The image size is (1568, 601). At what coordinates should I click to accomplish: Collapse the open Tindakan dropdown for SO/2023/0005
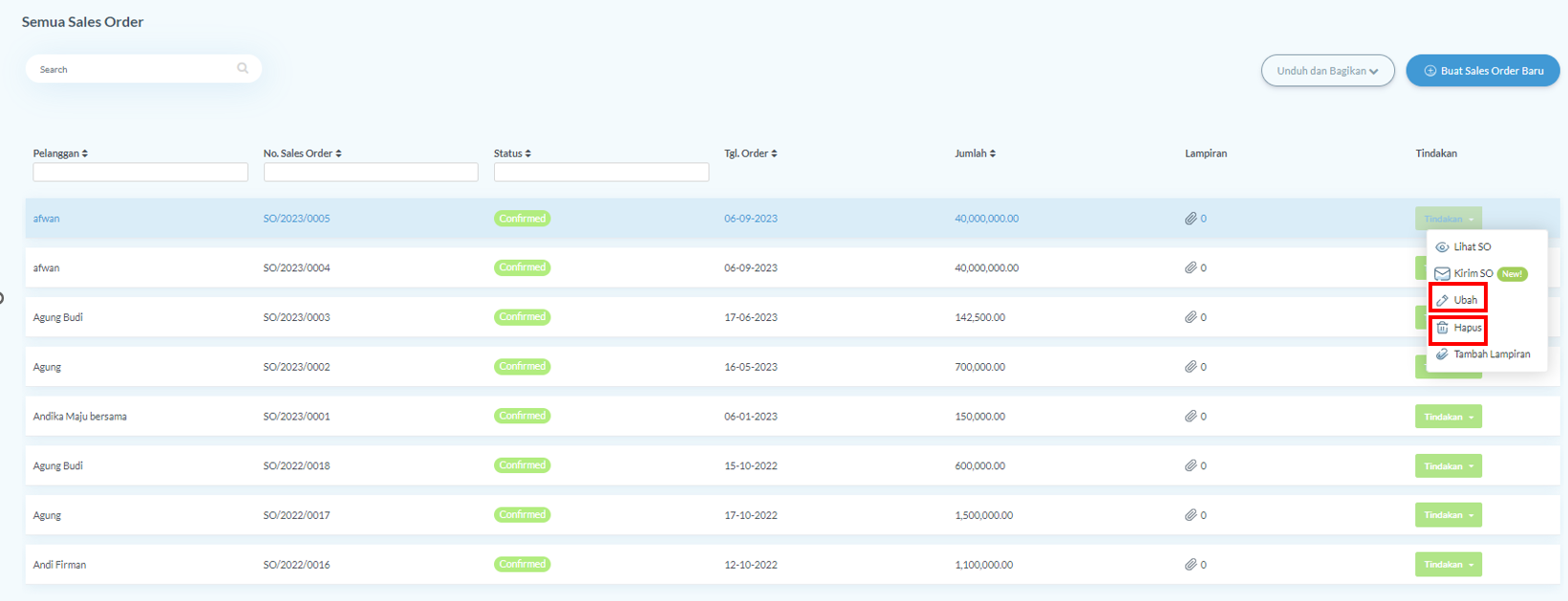(1448, 219)
